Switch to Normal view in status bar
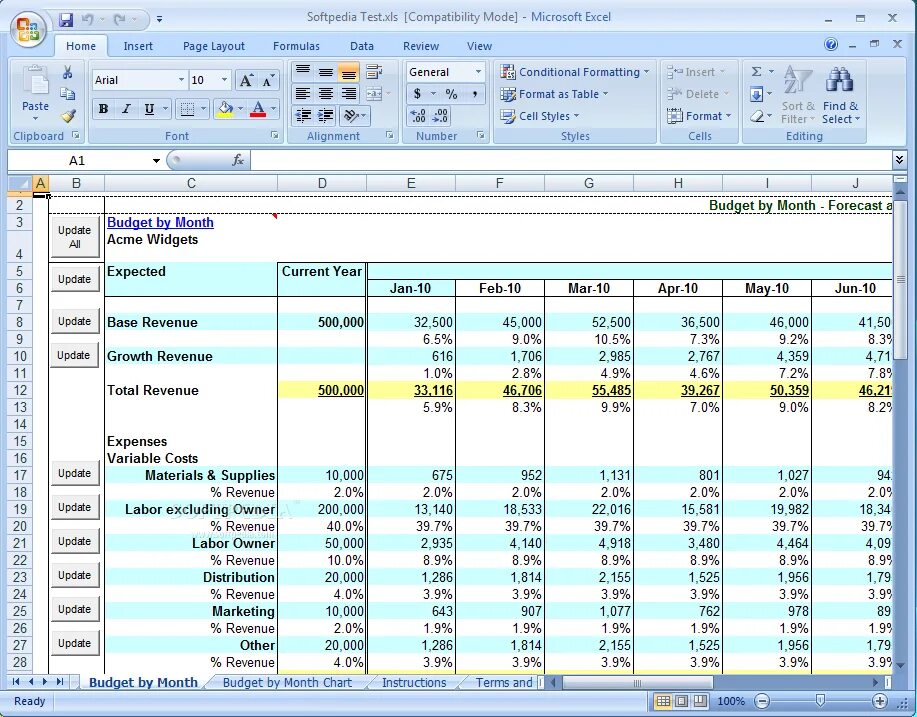Screen dimensions: 917x717 tap(663, 701)
